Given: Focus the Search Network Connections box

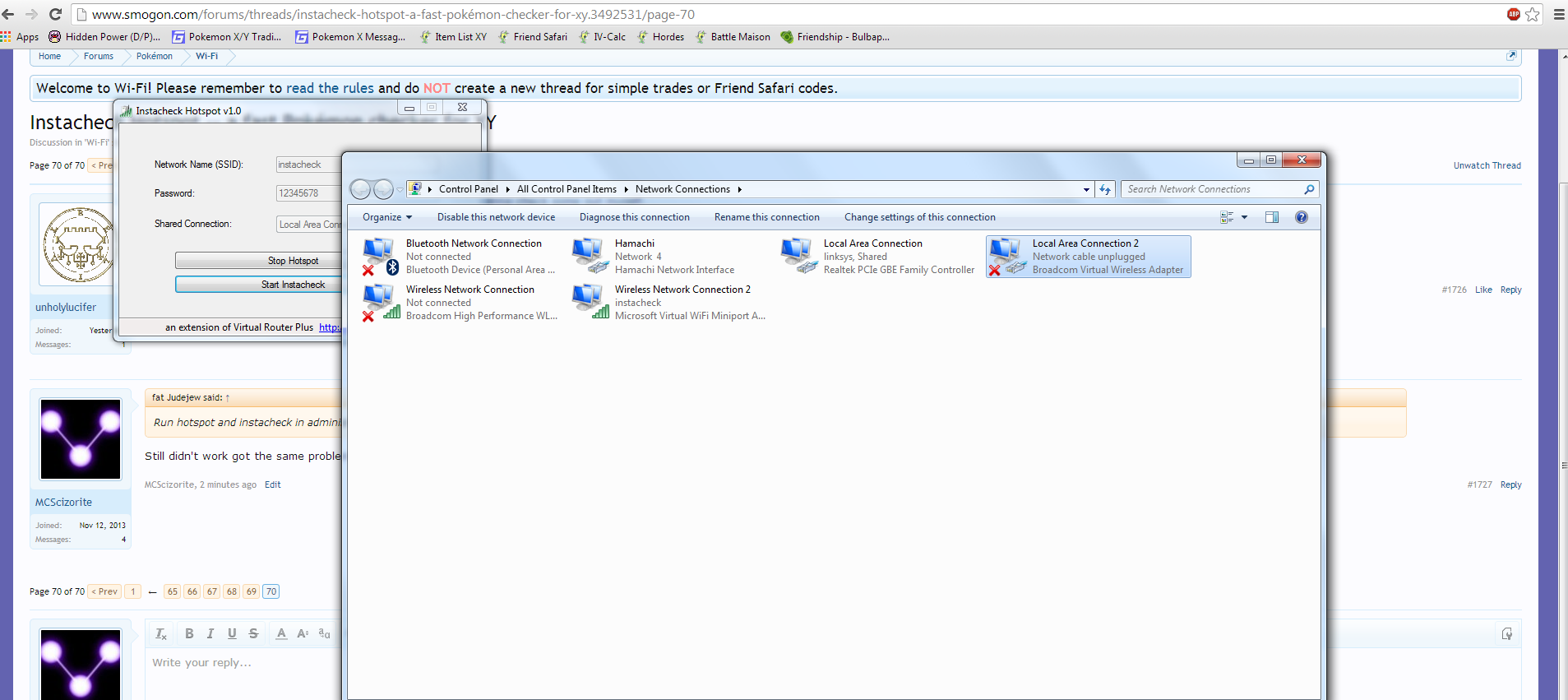Looking at the screenshot, I should coord(1219,189).
